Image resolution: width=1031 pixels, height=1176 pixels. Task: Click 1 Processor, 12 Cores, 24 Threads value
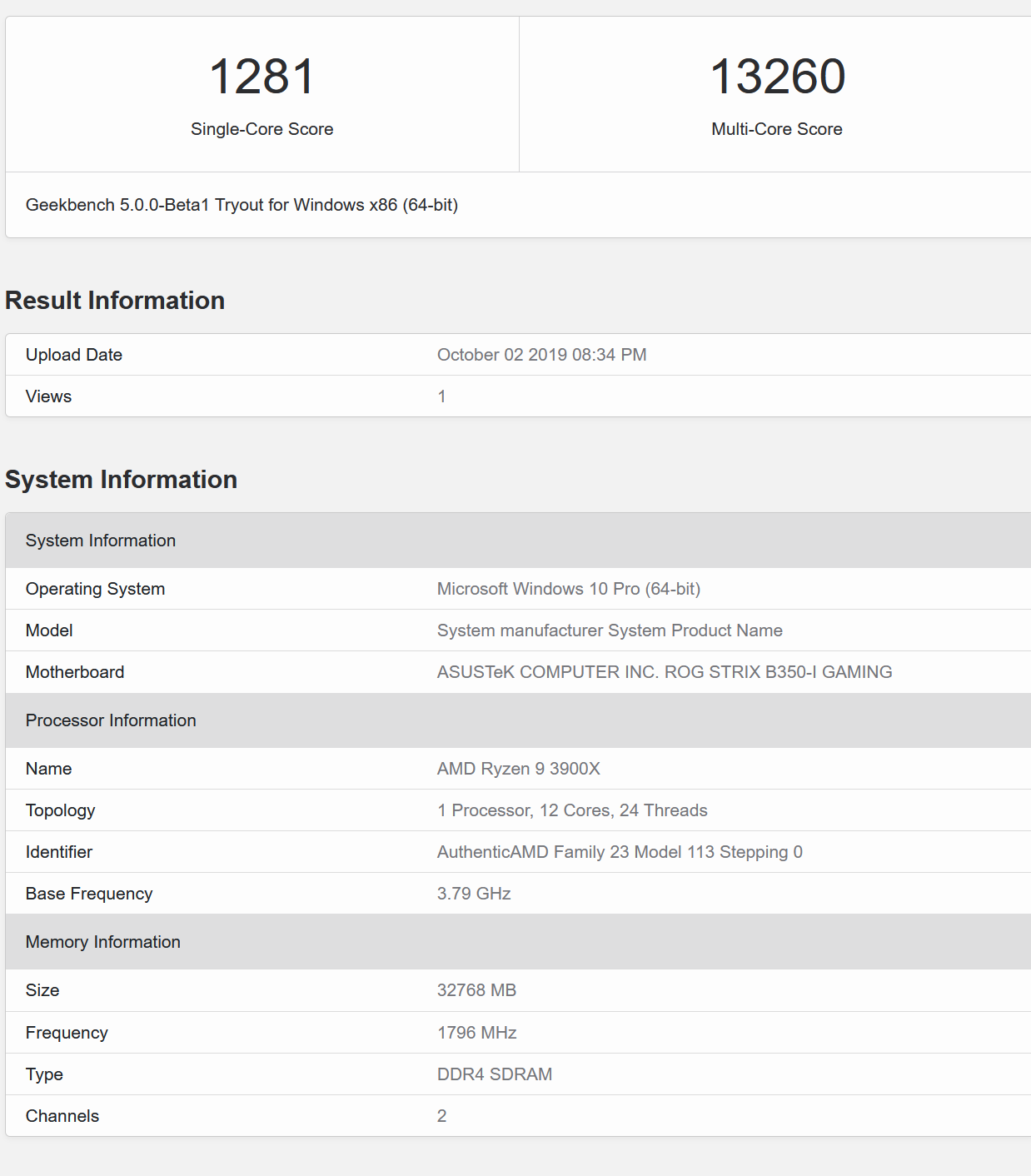click(572, 810)
